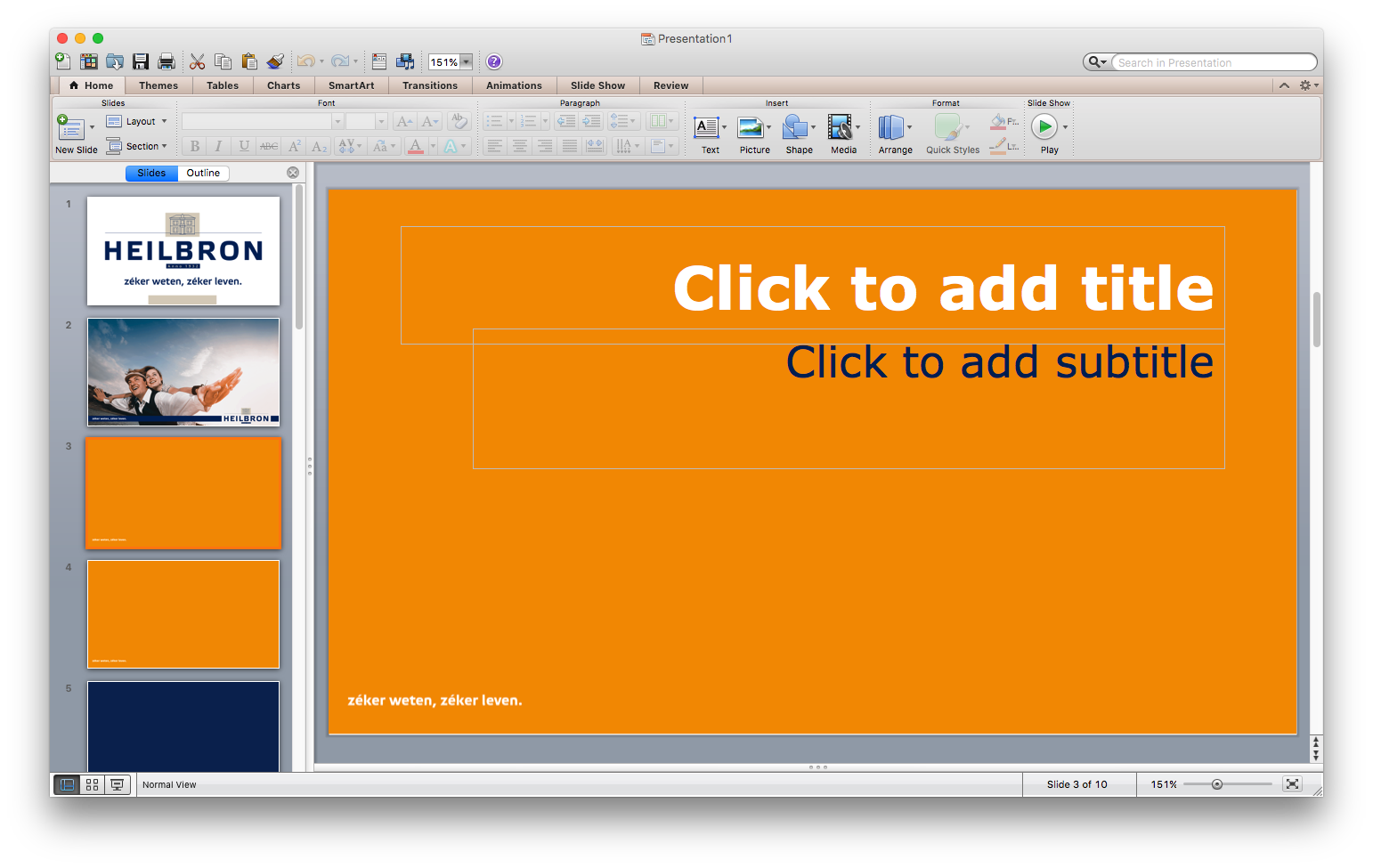Adjust the zoom slider in status bar
Viewport: 1373px width, 868px height.
(x=1217, y=784)
